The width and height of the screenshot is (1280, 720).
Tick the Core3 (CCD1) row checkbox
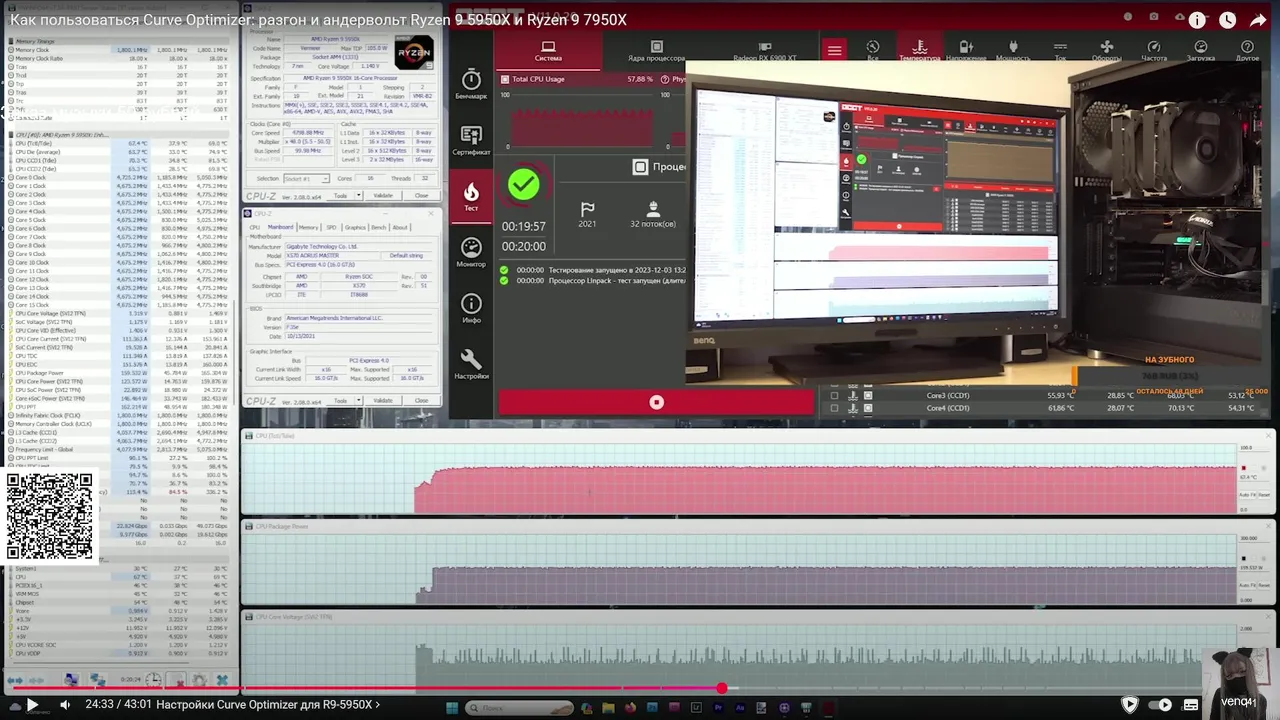tap(834, 395)
